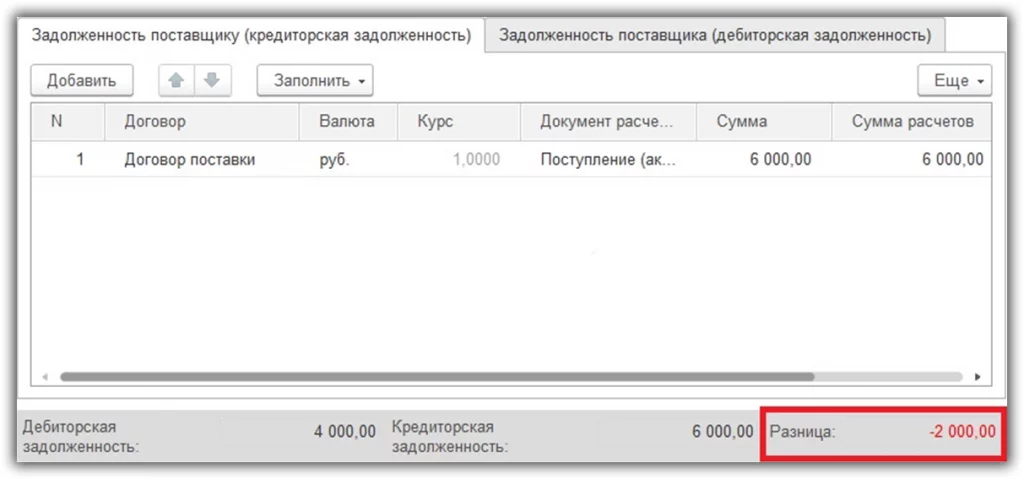Switch to the кредиторская задолженность tab

point(251,35)
